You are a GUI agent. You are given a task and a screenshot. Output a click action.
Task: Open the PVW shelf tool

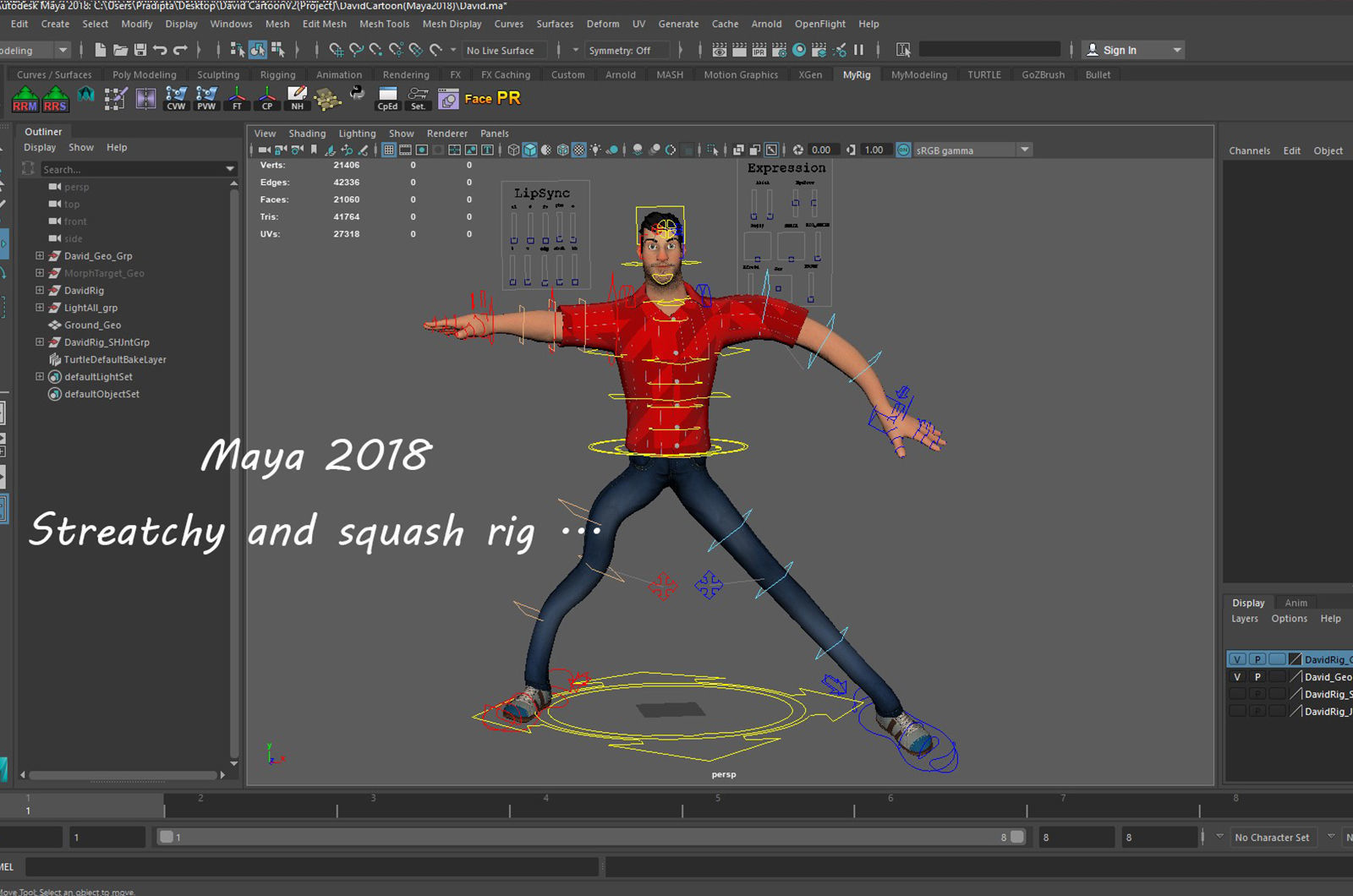point(206,98)
